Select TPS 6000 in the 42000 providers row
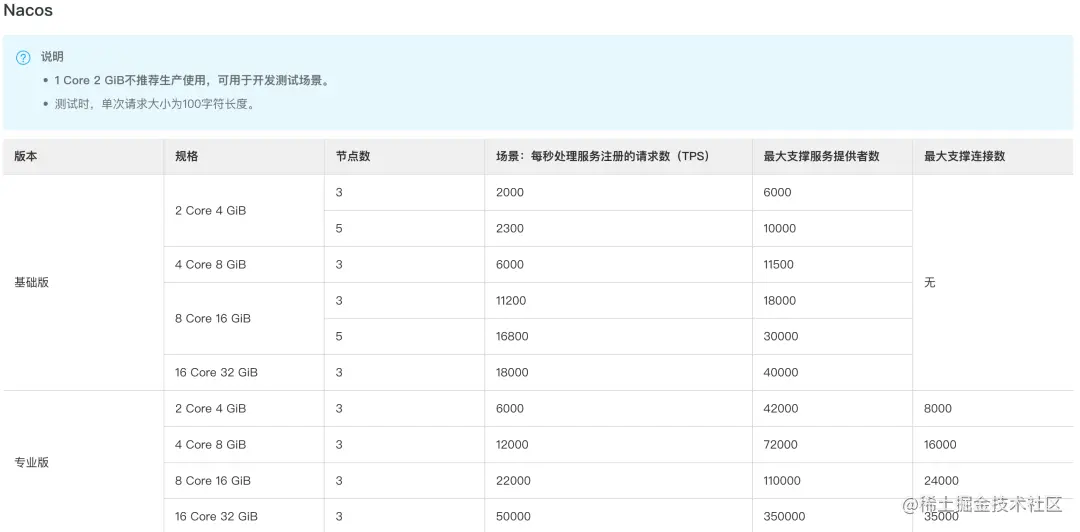This screenshot has height=532, width=1080. pos(510,409)
